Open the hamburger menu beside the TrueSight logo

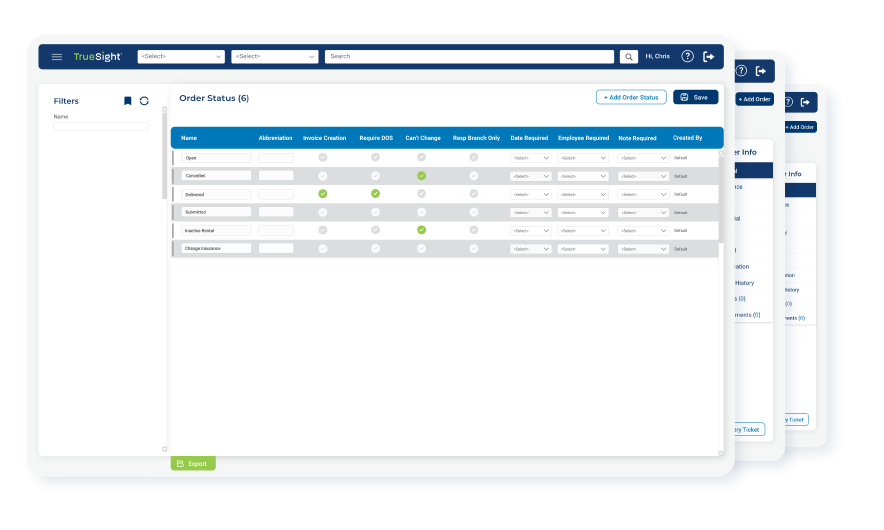point(57,57)
